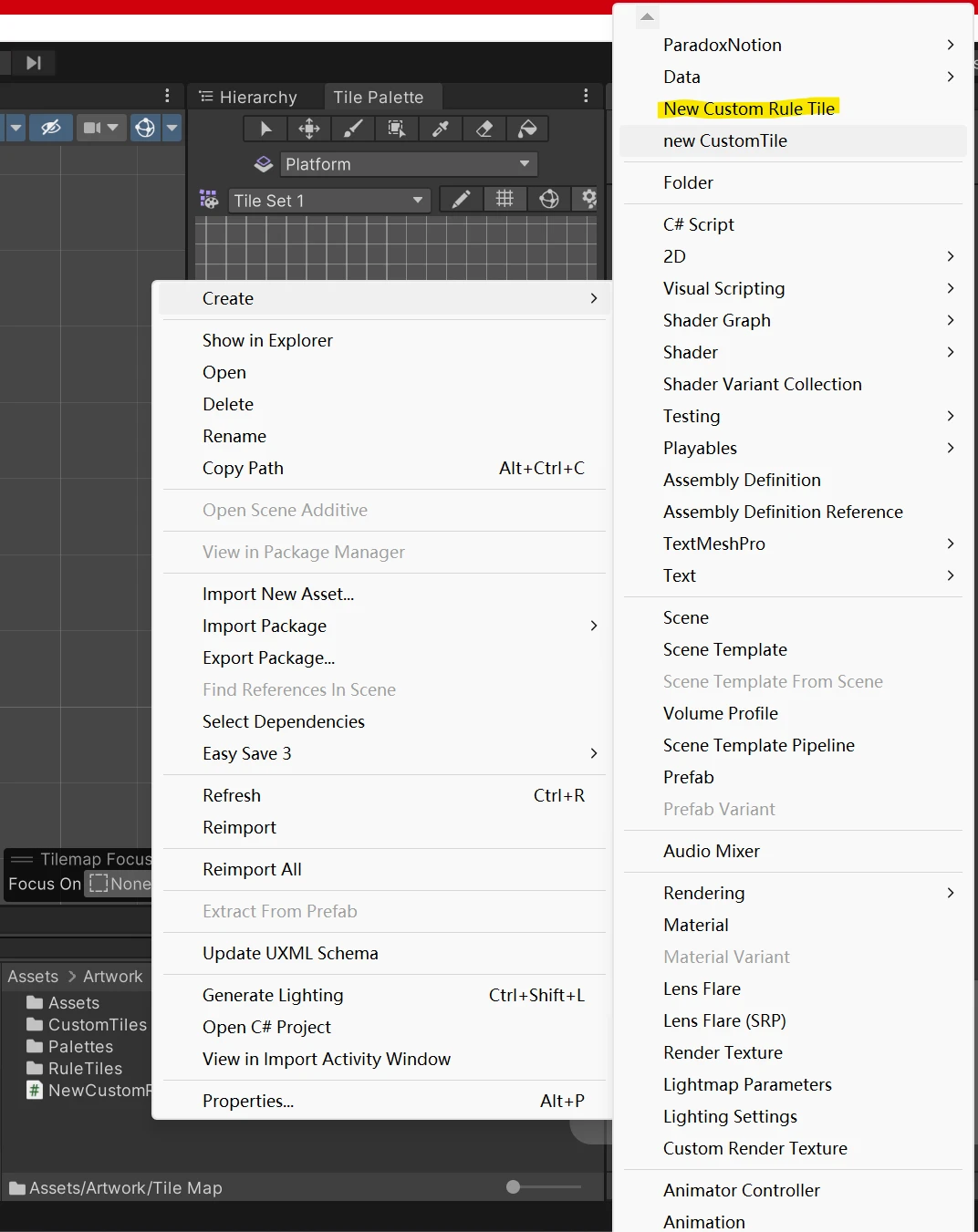Open the Platform tilemap dropdown
This screenshot has width=978, height=1232.
pyautogui.click(x=408, y=164)
